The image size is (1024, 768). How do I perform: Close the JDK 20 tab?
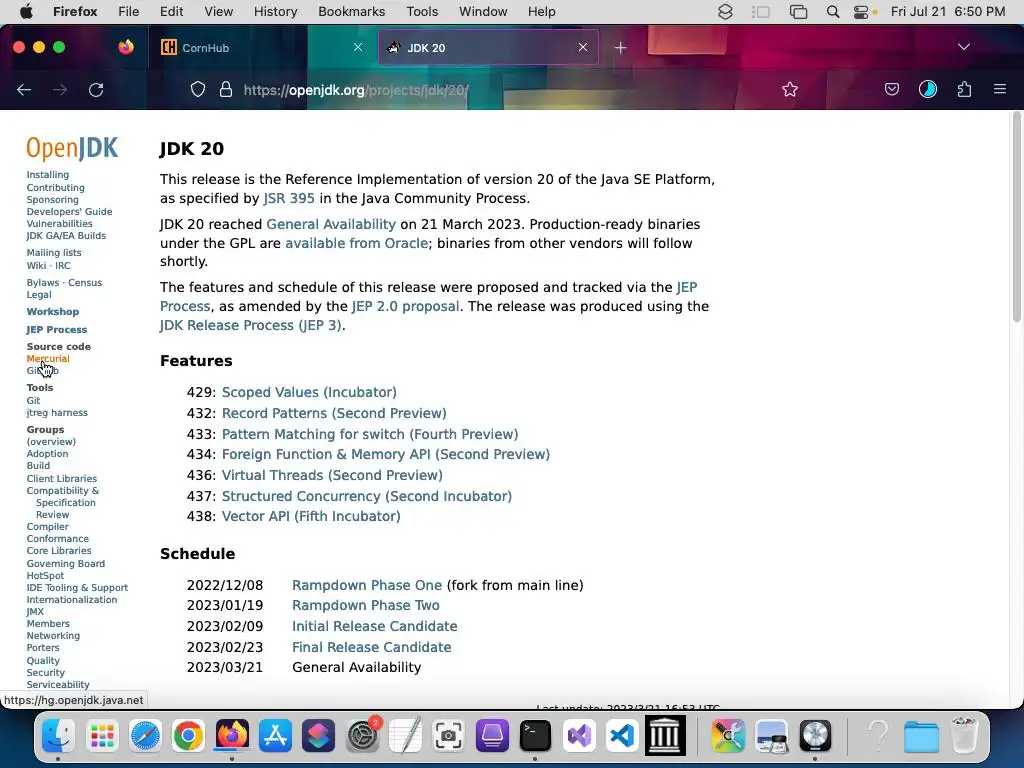tap(583, 47)
